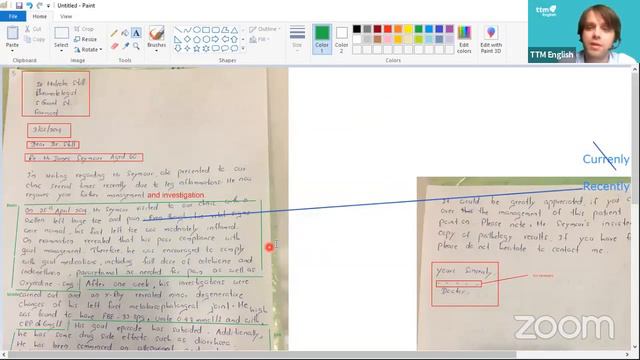Click the Paste clipboard icon
Viewport: 640px width, 360px height.
click(x=12, y=33)
